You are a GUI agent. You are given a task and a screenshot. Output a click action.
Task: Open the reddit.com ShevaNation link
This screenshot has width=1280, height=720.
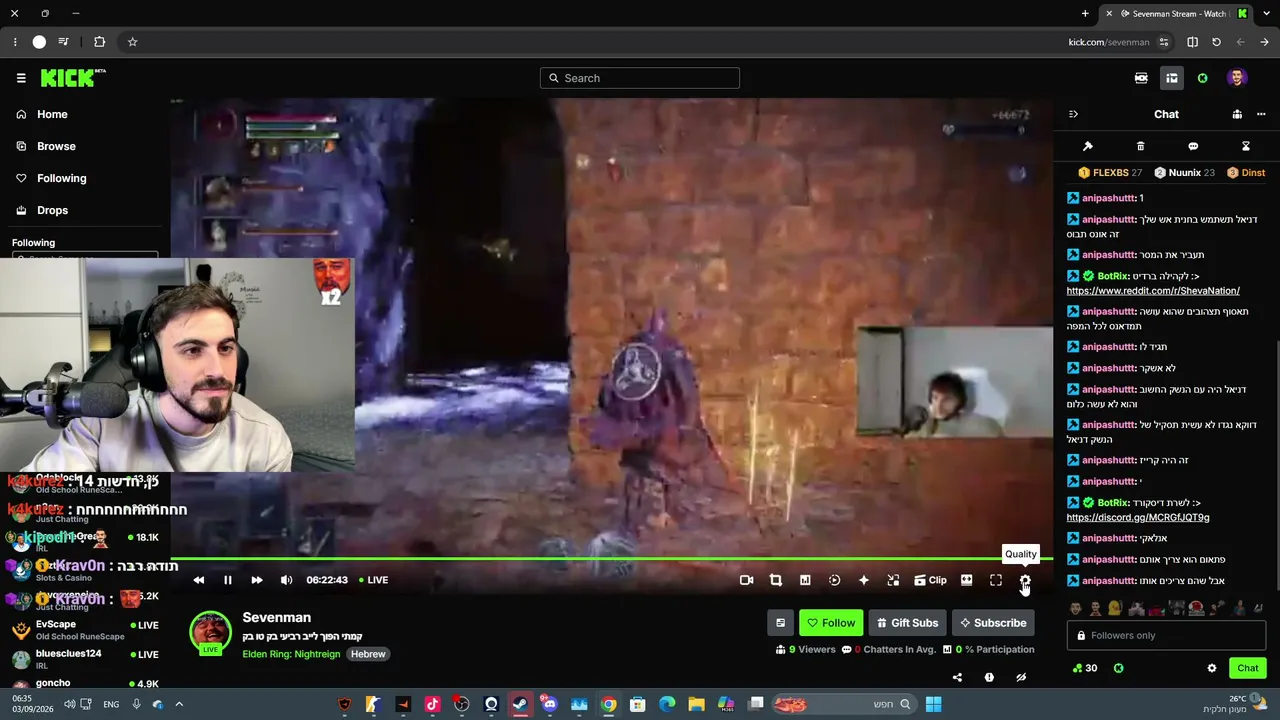coord(1153,291)
